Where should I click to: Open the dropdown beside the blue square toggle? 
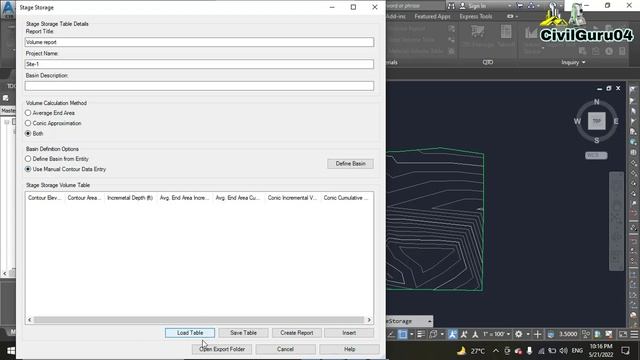point(411,334)
